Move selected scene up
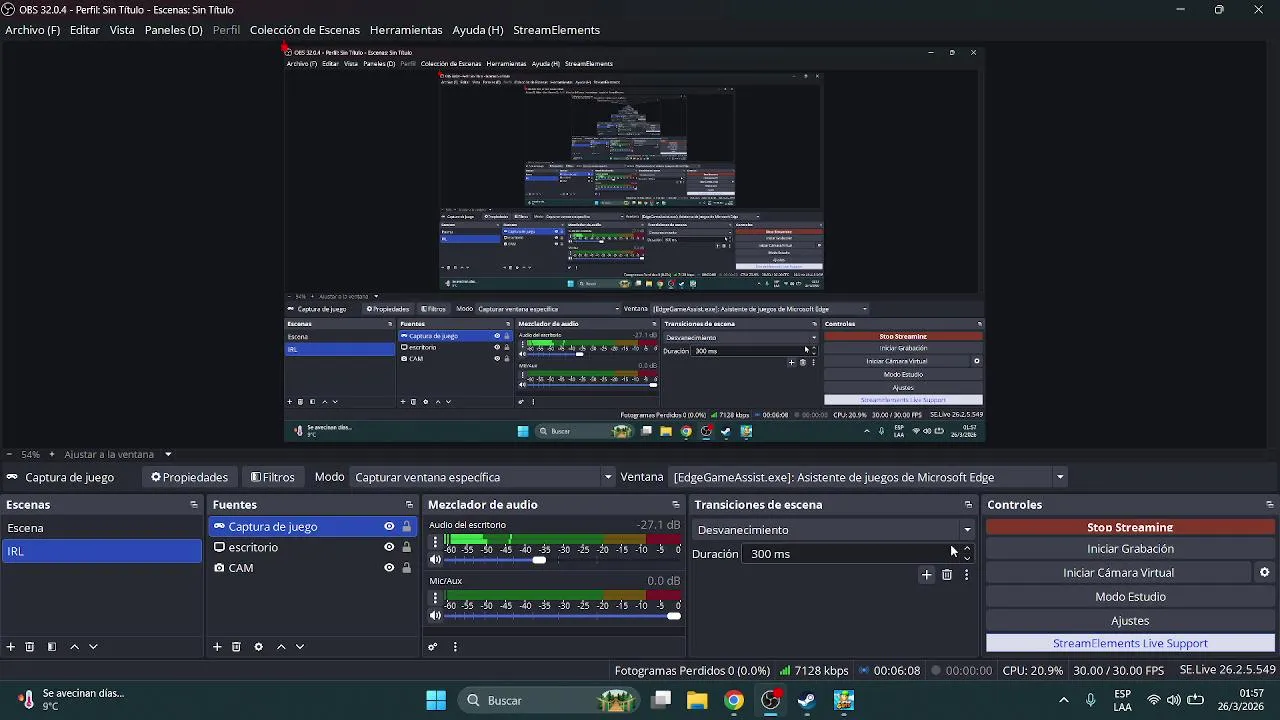 click(x=74, y=647)
